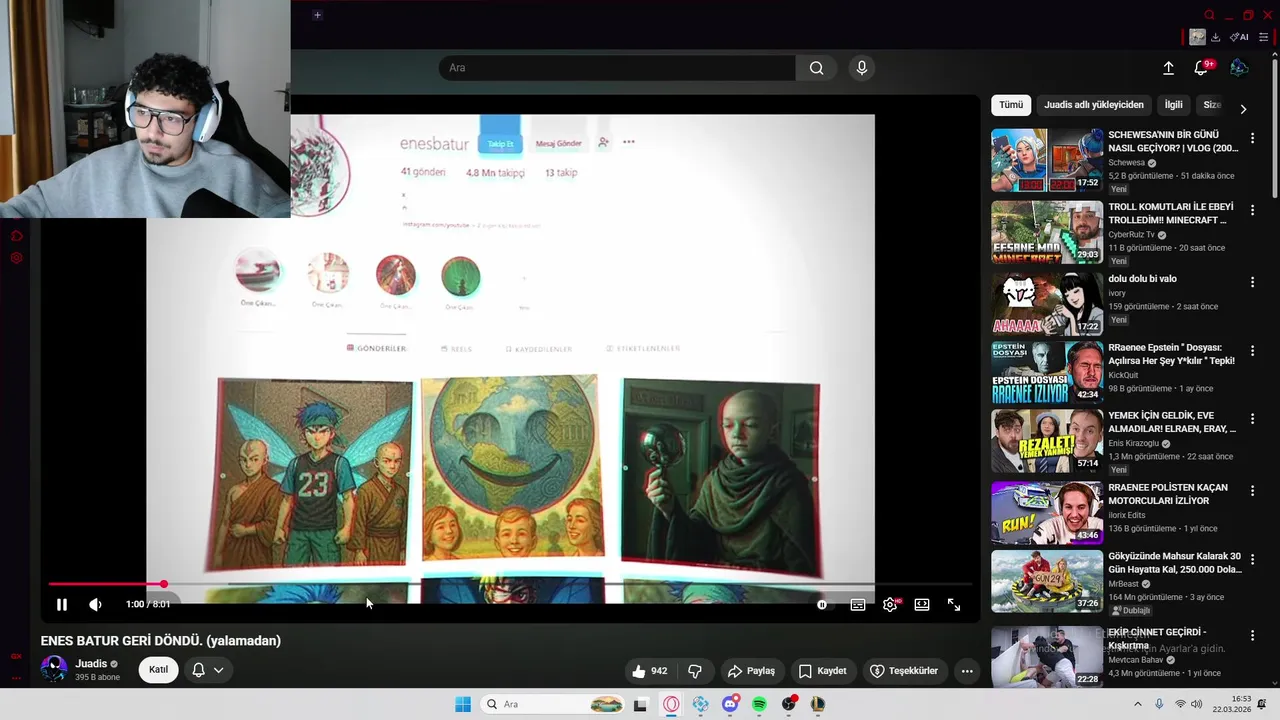Screen dimensions: 1280x720
Task: Open options menu for RRaenee Epstein video
Action: coord(1252,351)
